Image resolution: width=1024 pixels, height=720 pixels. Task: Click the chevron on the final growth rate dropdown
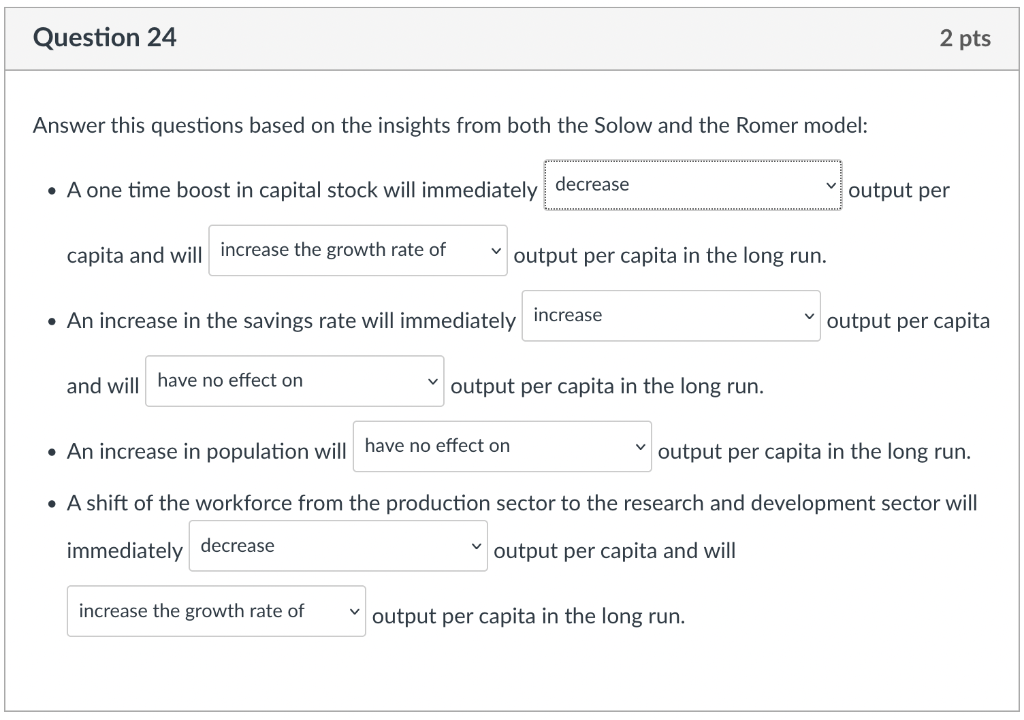pyautogui.click(x=352, y=610)
